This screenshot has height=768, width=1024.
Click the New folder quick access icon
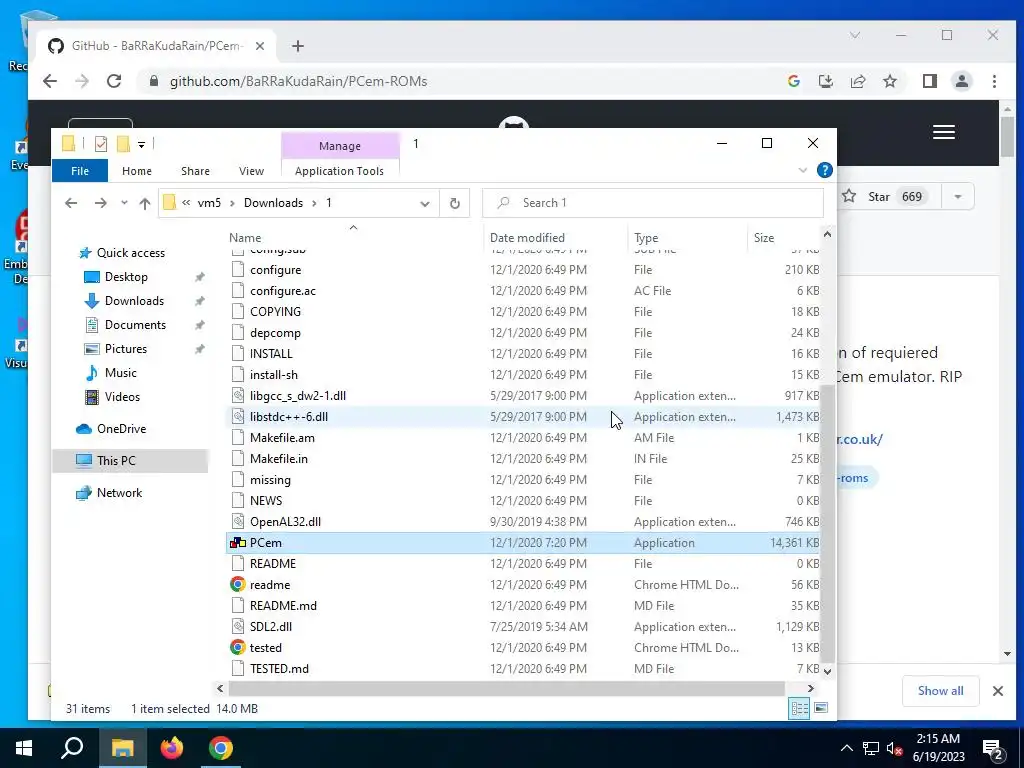pos(123,144)
